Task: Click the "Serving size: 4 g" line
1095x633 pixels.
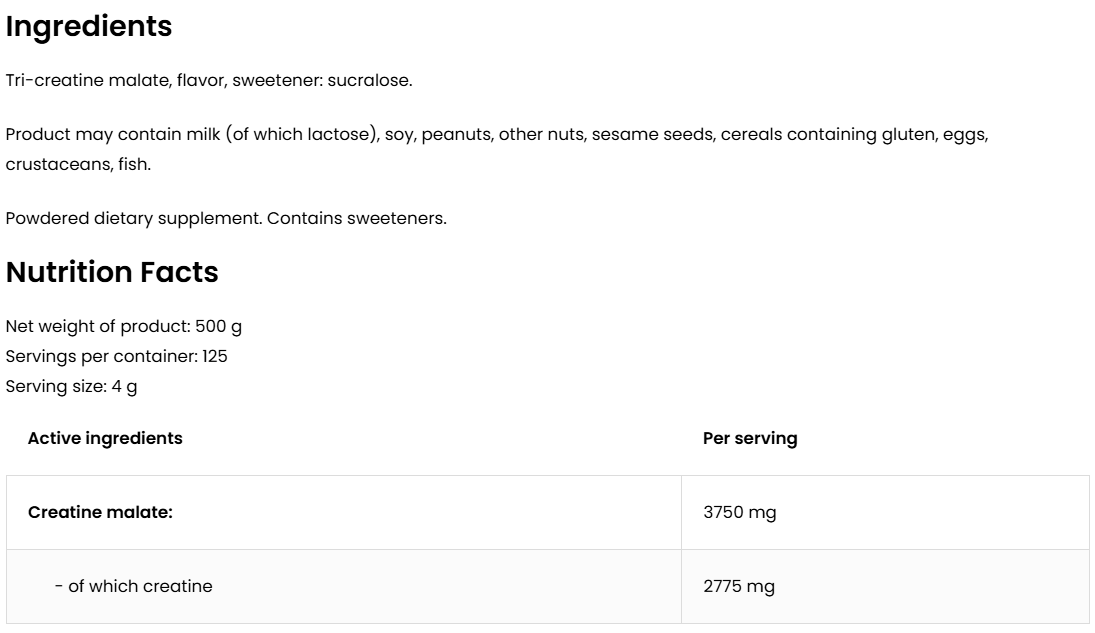Action: click(72, 386)
